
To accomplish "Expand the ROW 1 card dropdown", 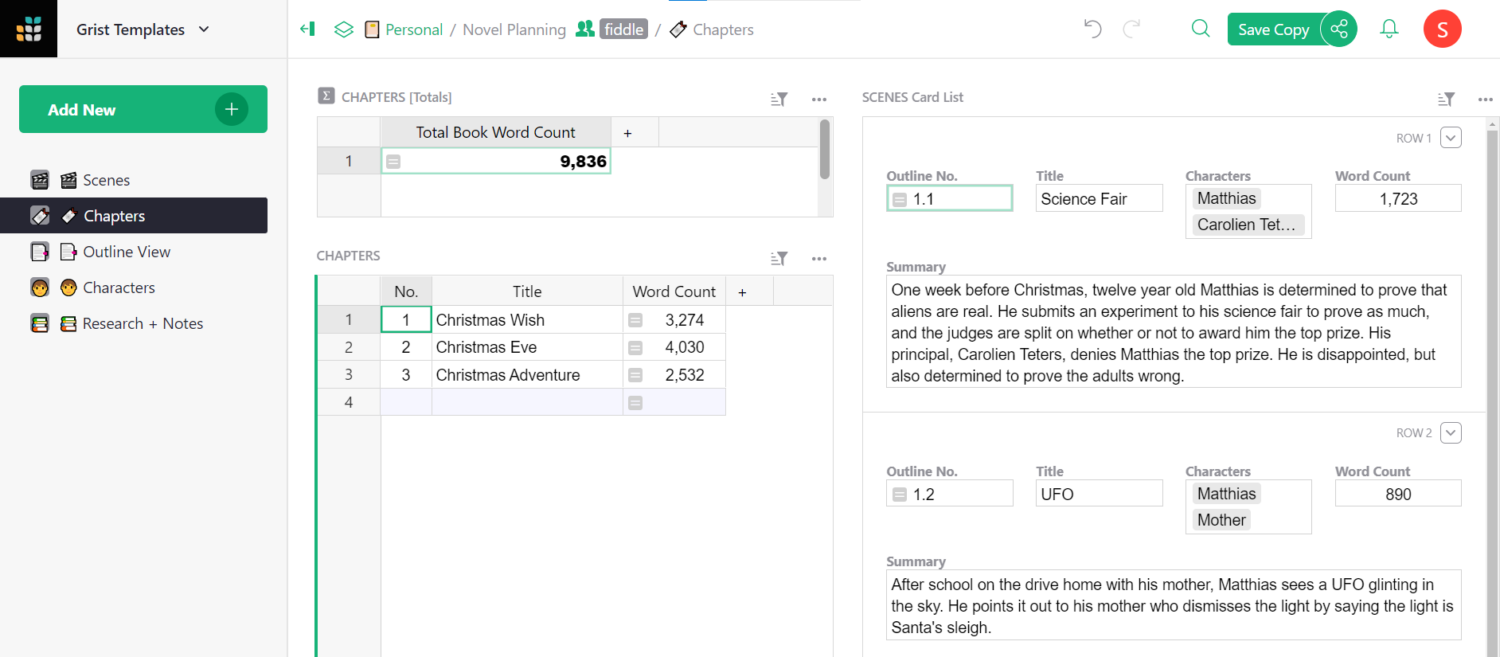I will (x=1451, y=138).
